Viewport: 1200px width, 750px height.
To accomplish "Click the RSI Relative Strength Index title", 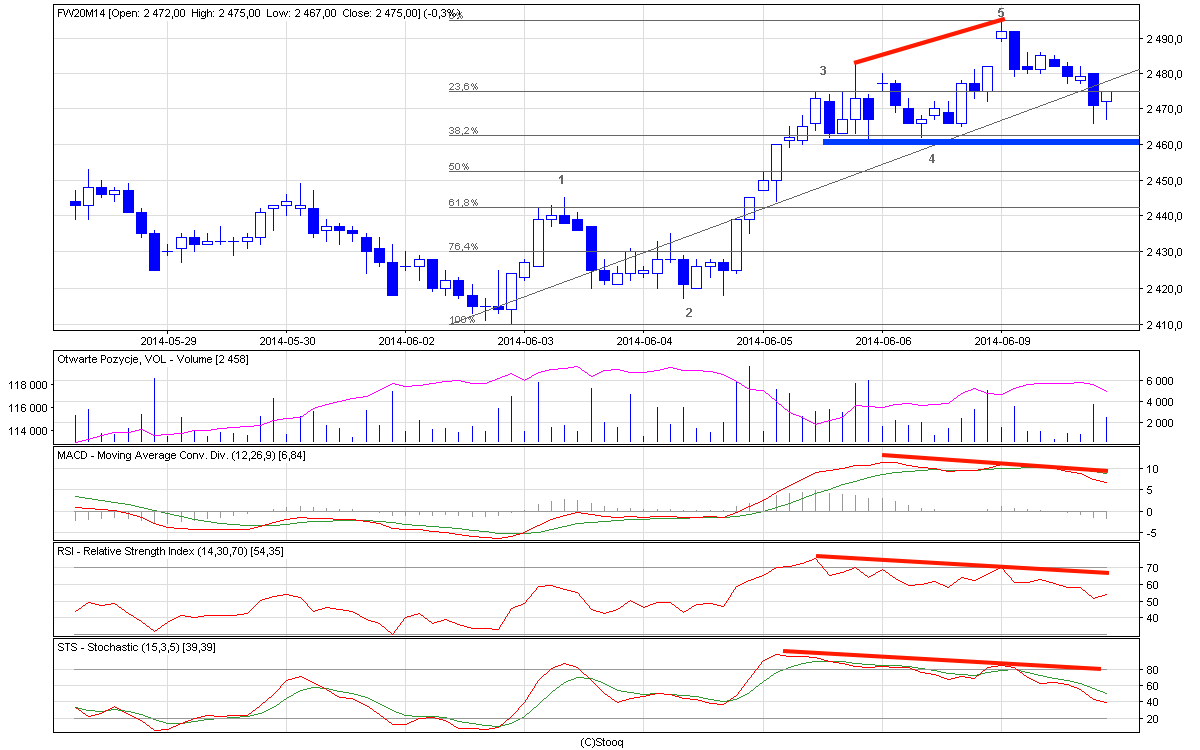I will 171,551.
